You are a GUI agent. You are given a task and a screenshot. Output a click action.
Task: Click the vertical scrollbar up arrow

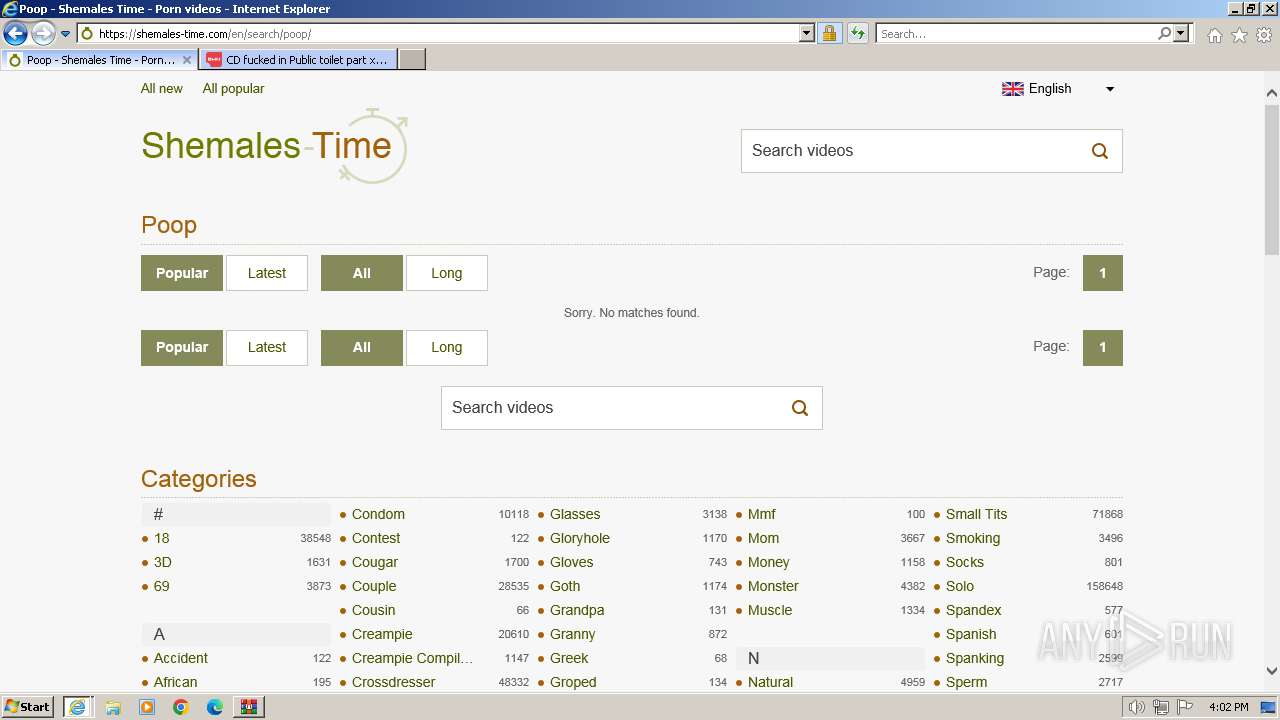[1272, 93]
